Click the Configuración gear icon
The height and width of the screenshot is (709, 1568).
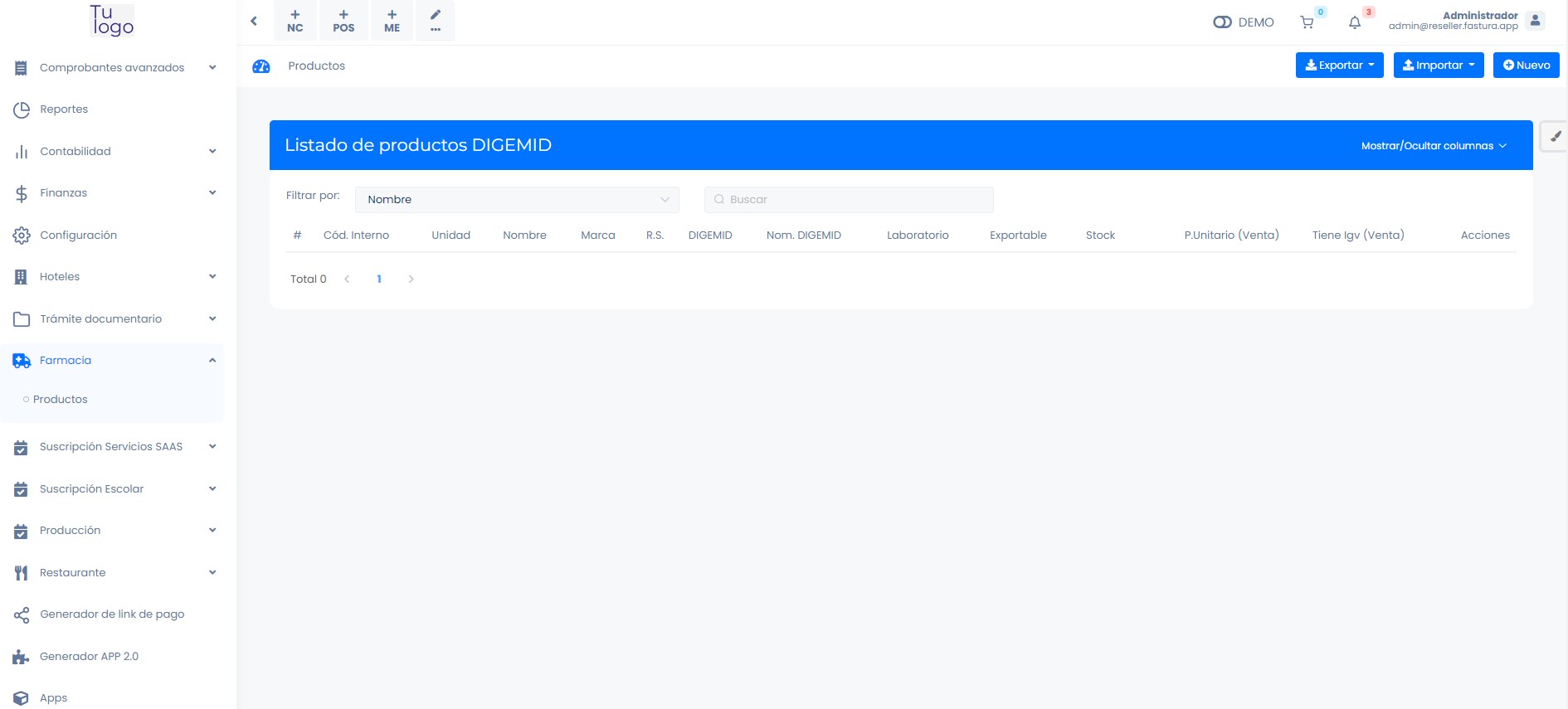(x=22, y=236)
